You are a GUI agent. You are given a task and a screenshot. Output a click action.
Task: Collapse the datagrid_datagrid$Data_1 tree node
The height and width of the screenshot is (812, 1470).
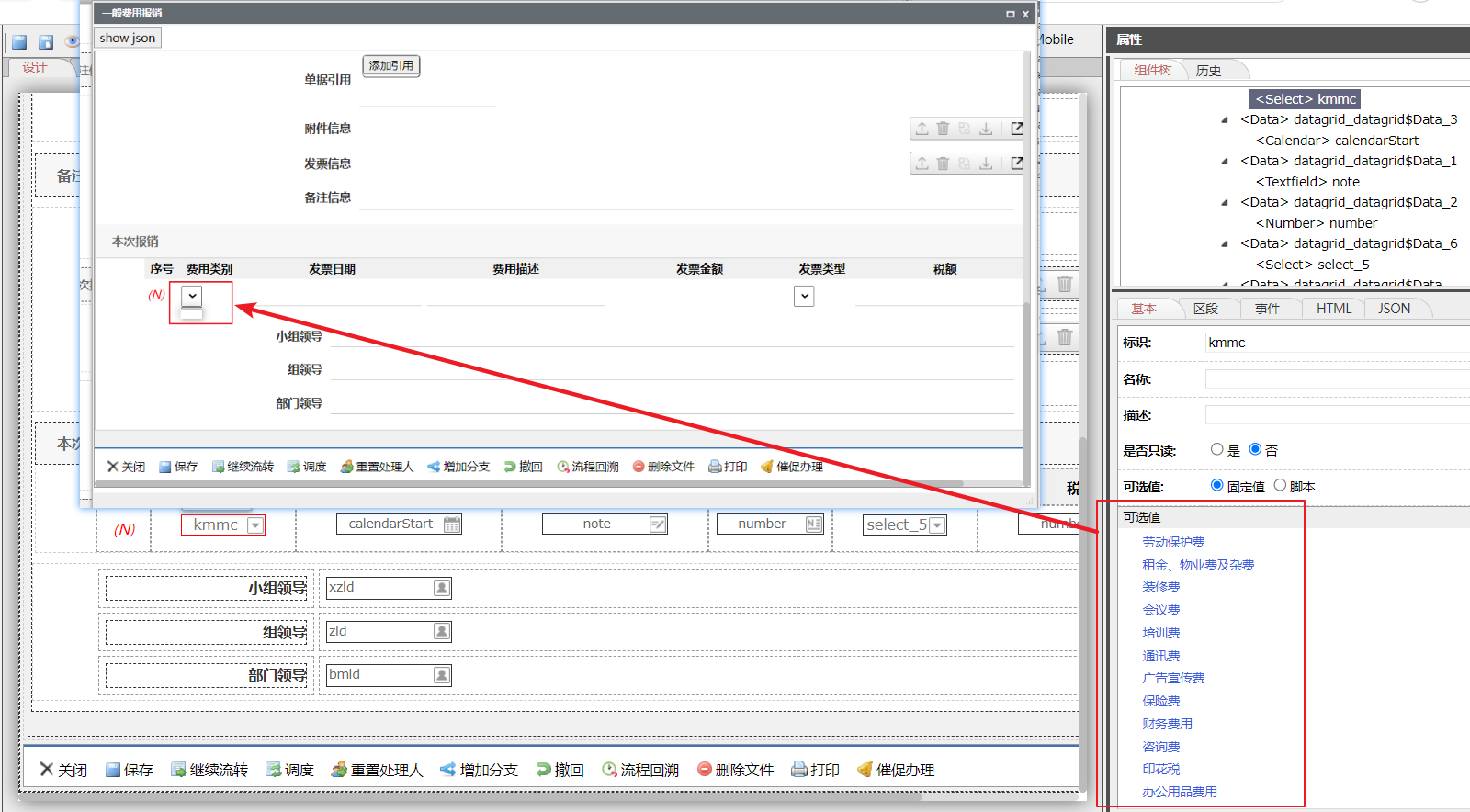click(x=1225, y=161)
